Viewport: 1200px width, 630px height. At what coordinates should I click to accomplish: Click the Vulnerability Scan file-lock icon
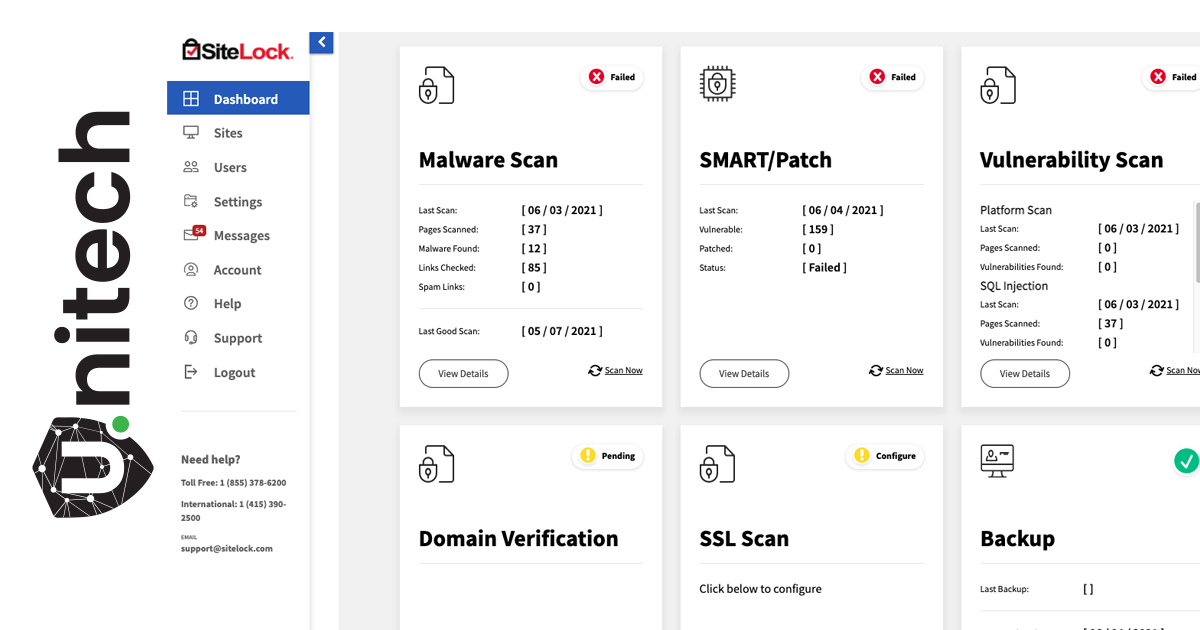click(x=998, y=85)
